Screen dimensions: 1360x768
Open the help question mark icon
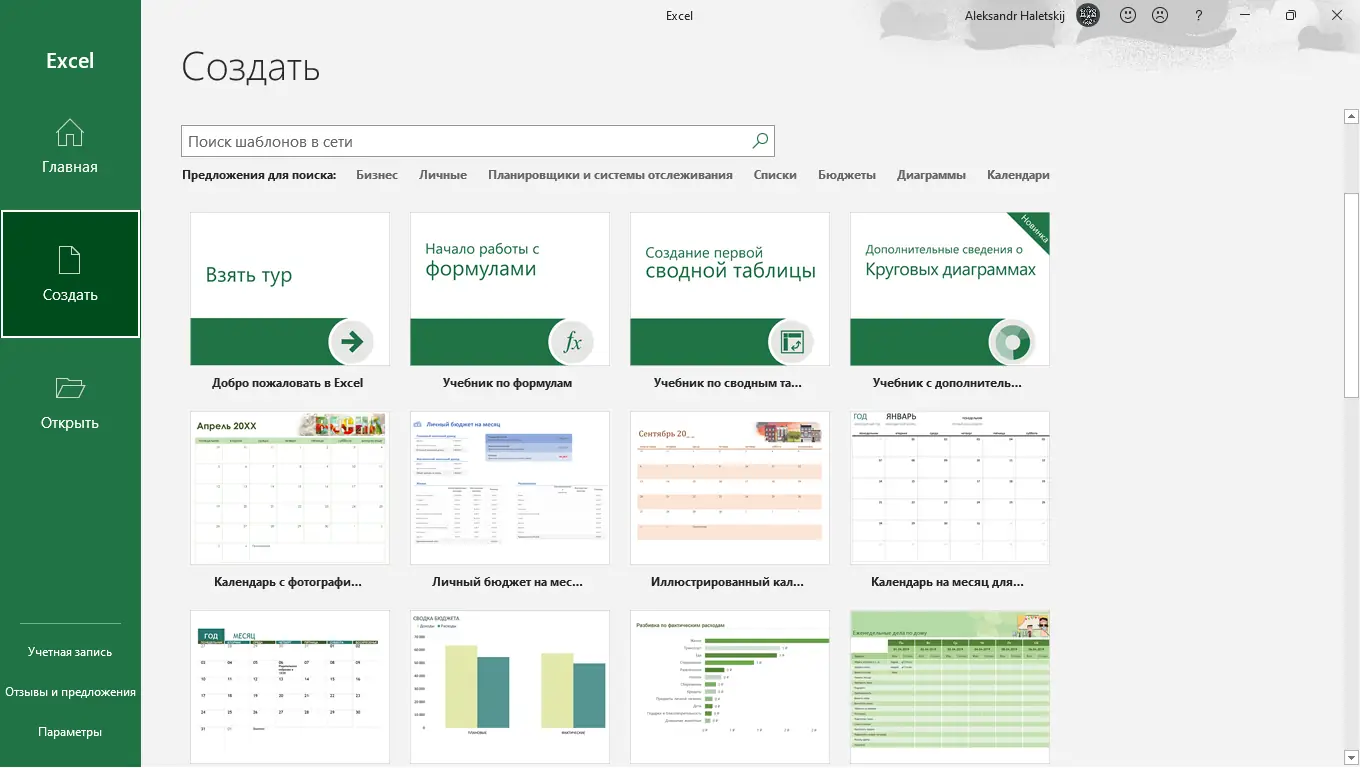[1199, 16]
